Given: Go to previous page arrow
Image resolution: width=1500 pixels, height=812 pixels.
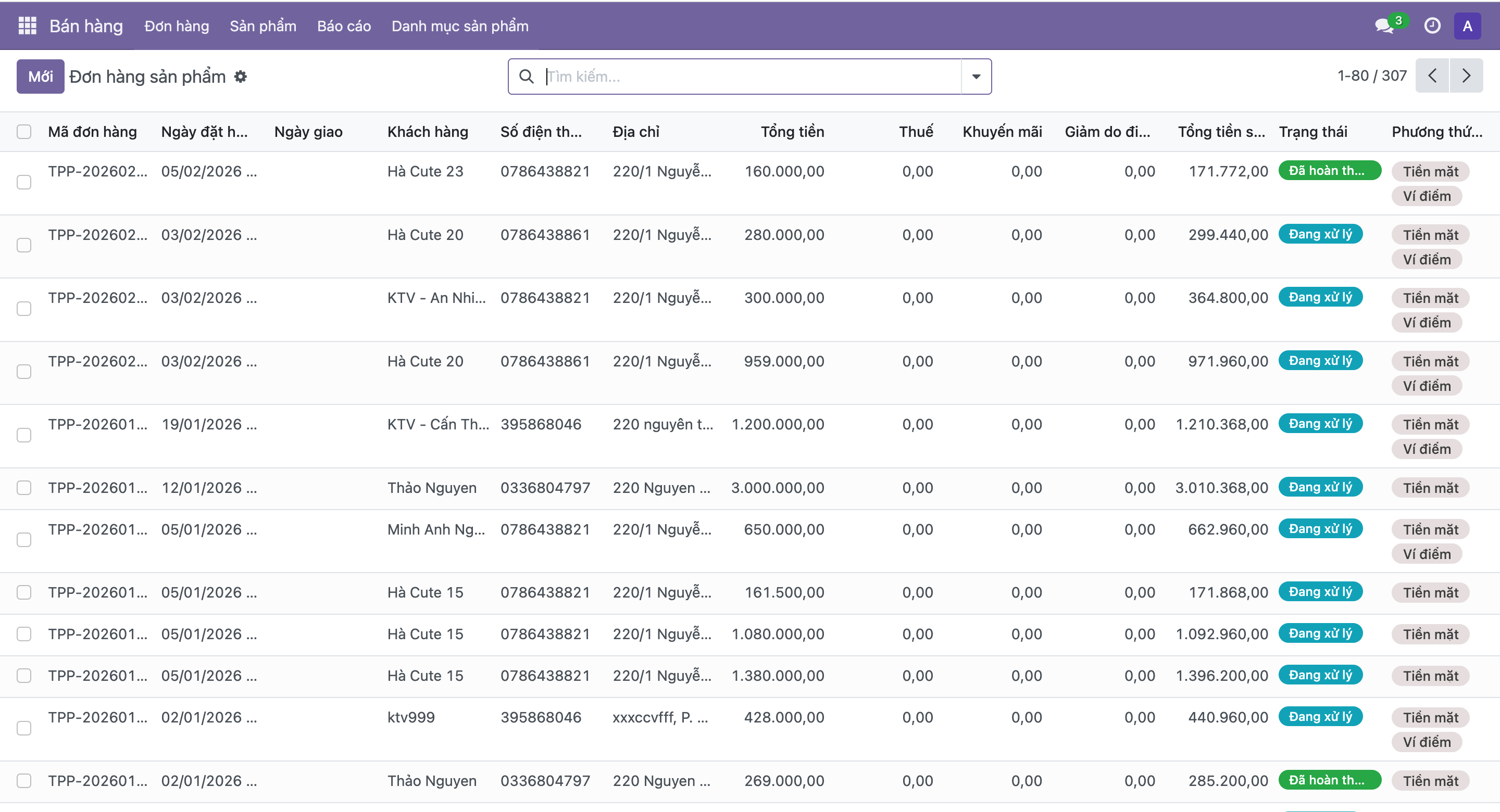Looking at the screenshot, I should click(x=1432, y=75).
